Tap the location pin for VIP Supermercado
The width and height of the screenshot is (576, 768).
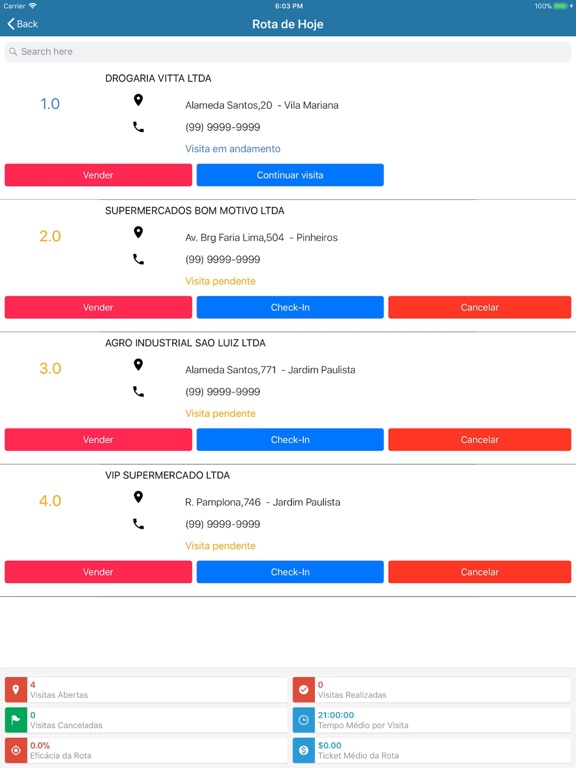138,497
